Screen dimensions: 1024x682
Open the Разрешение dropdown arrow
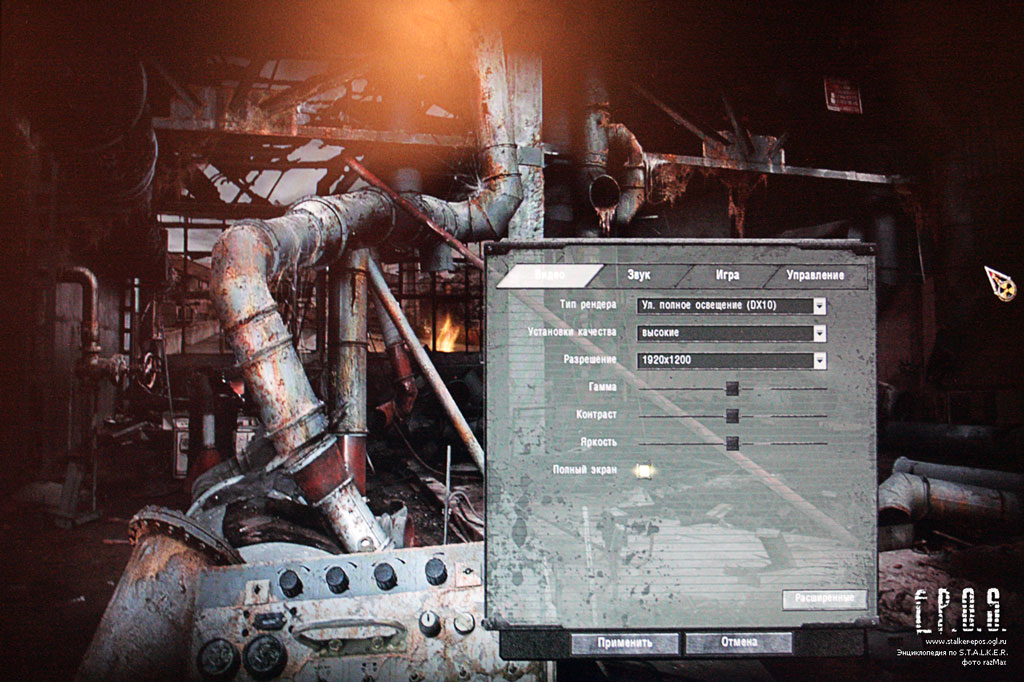pyautogui.click(x=819, y=360)
